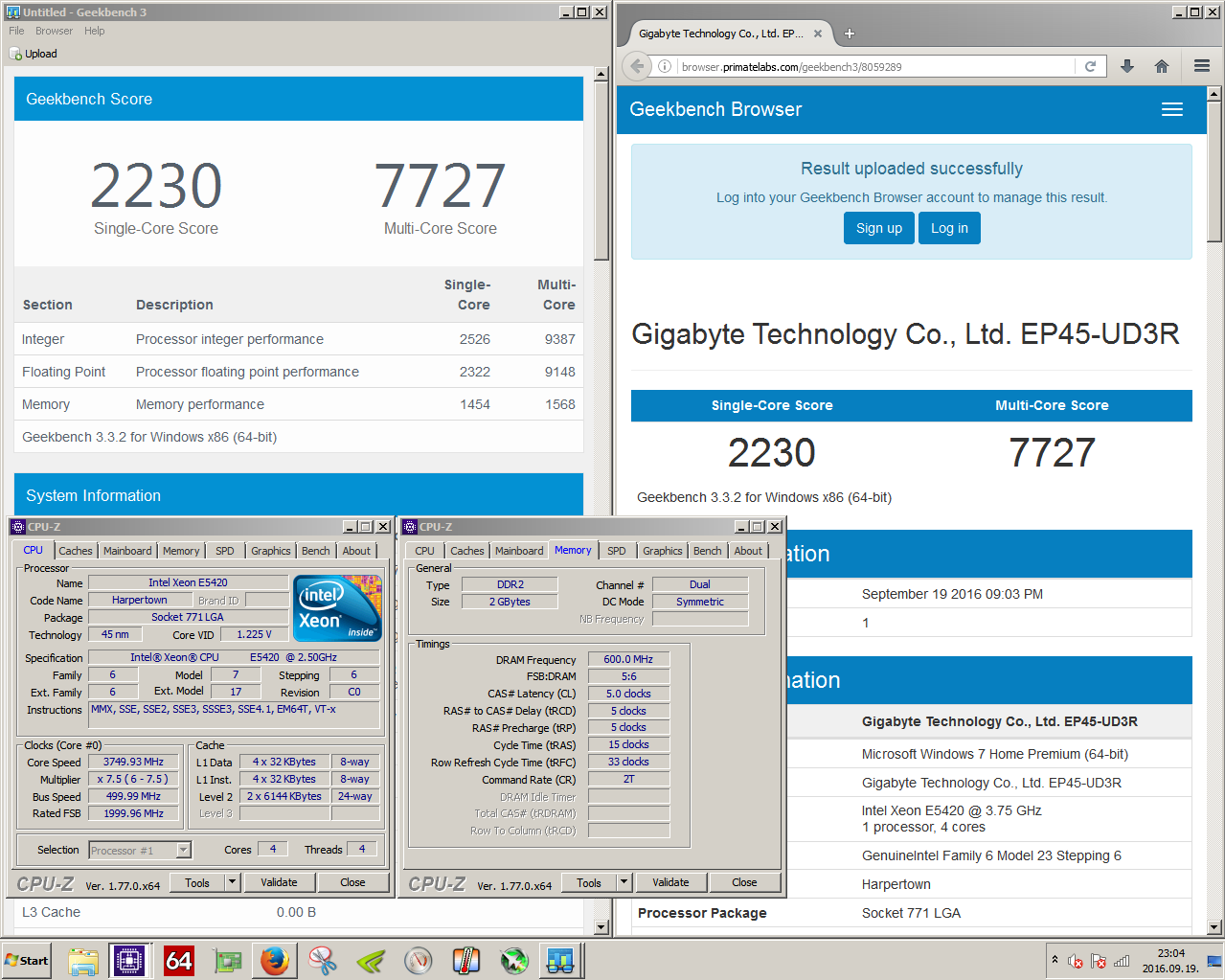Open Firefox downloads arrow
This screenshot has width=1225, height=980.
point(1127,66)
